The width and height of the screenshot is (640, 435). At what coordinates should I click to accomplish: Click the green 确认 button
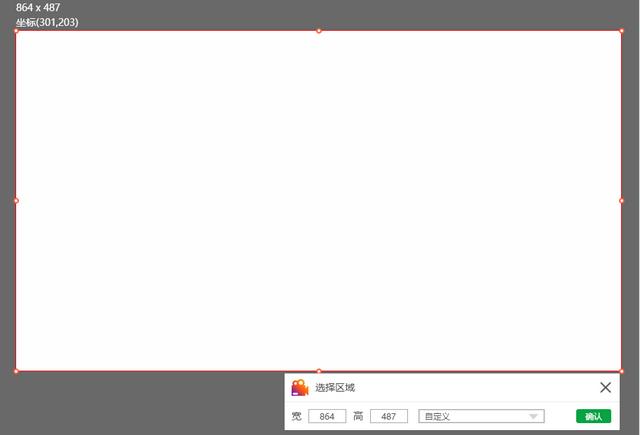tap(593, 416)
